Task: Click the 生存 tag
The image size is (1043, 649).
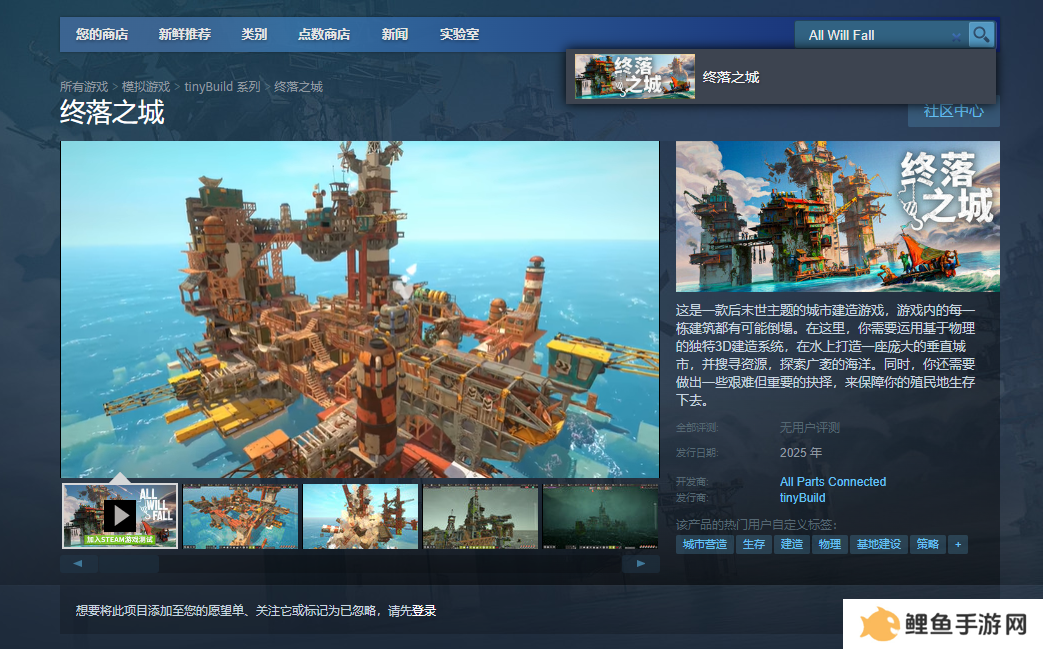Action: click(754, 544)
